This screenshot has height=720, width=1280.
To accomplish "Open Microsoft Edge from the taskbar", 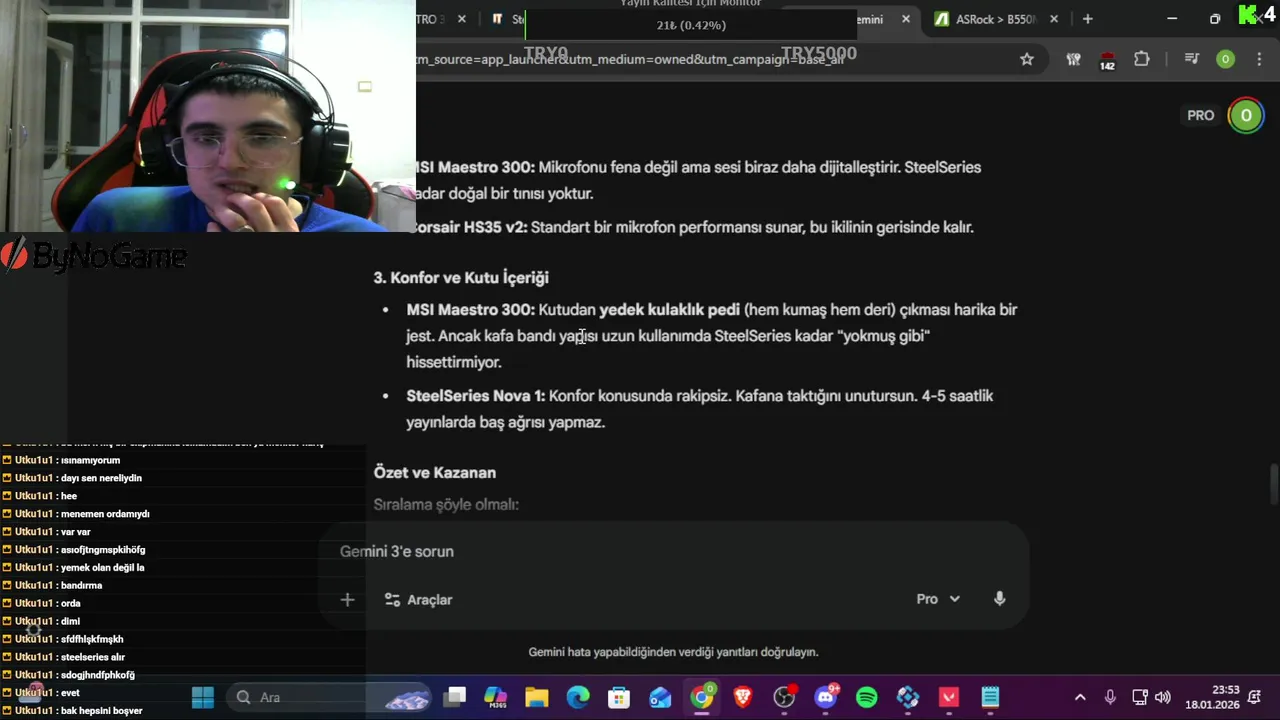I will 578,697.
